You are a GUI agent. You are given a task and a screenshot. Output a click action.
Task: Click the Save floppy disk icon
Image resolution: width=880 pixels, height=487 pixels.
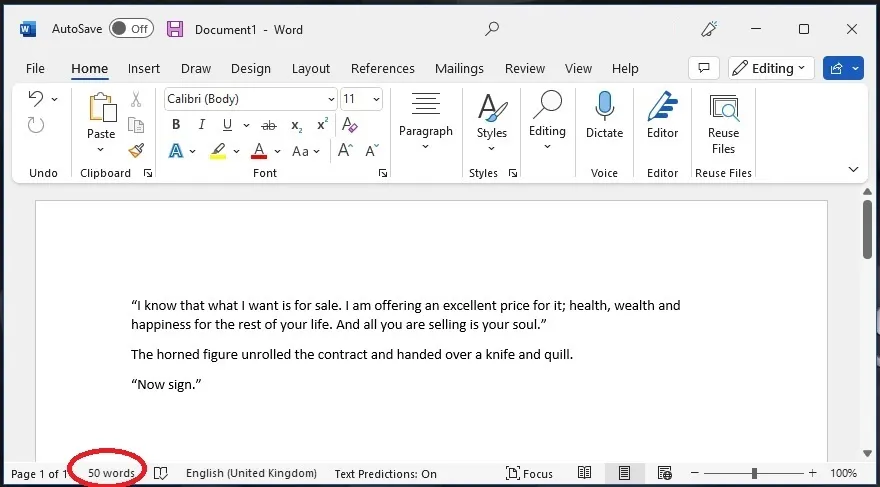175,29
